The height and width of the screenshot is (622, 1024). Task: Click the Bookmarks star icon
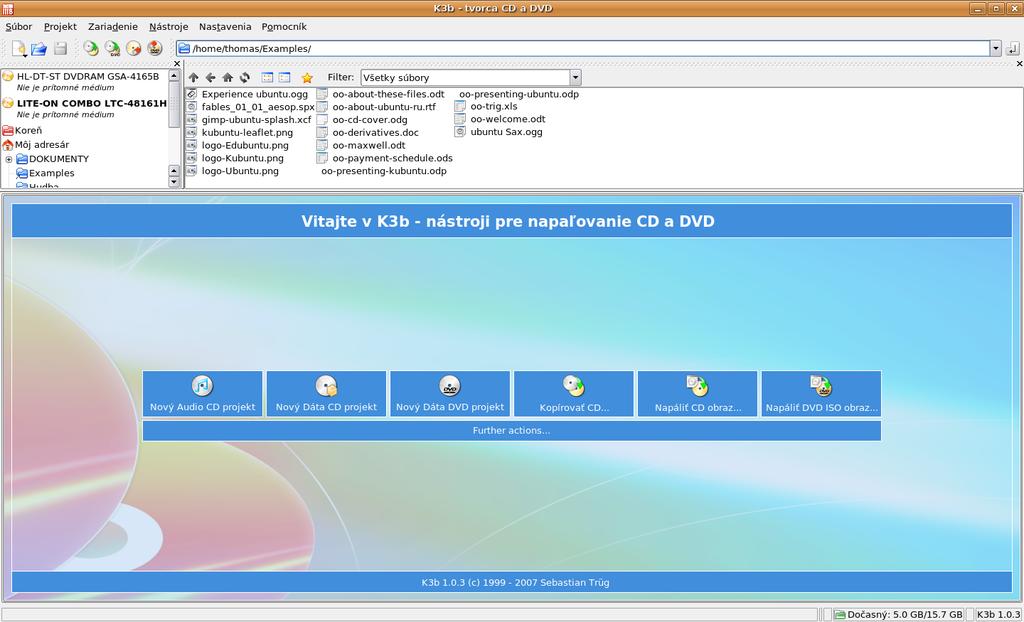coord(307,78)
